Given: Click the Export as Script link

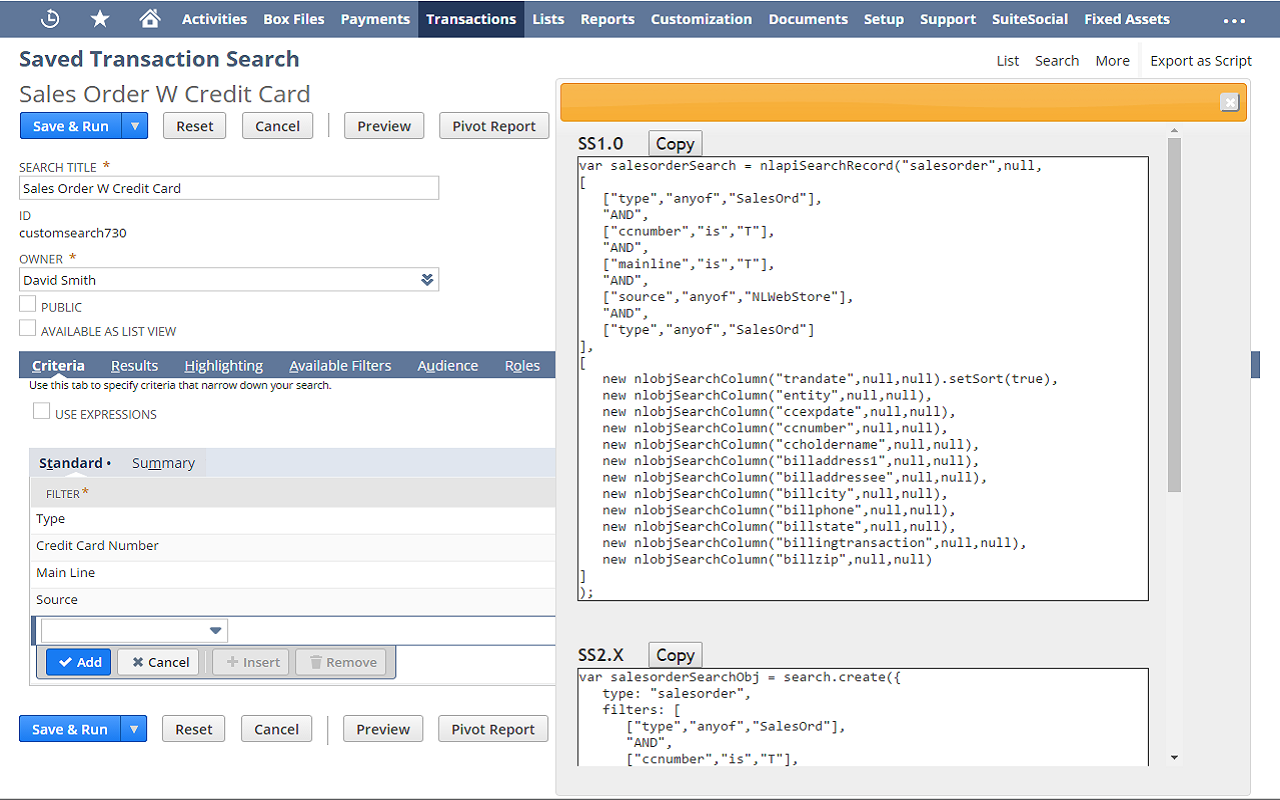Looking at the screenshot, I should [x=1200, y=60].
